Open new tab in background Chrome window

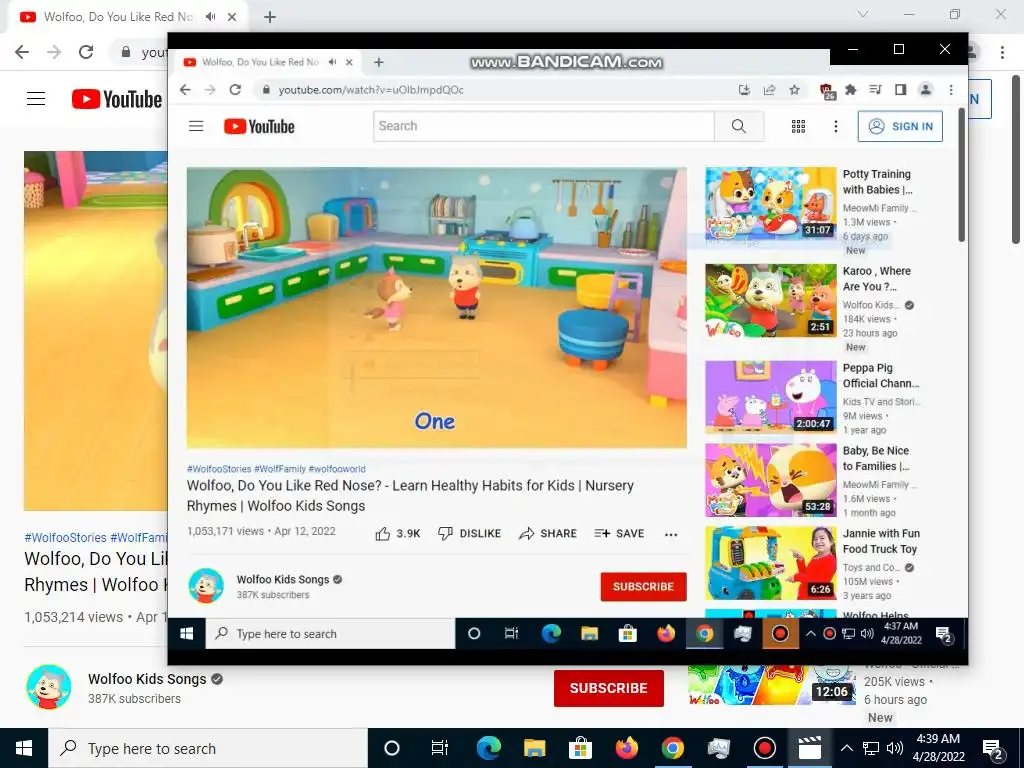(x=270, y=17)
